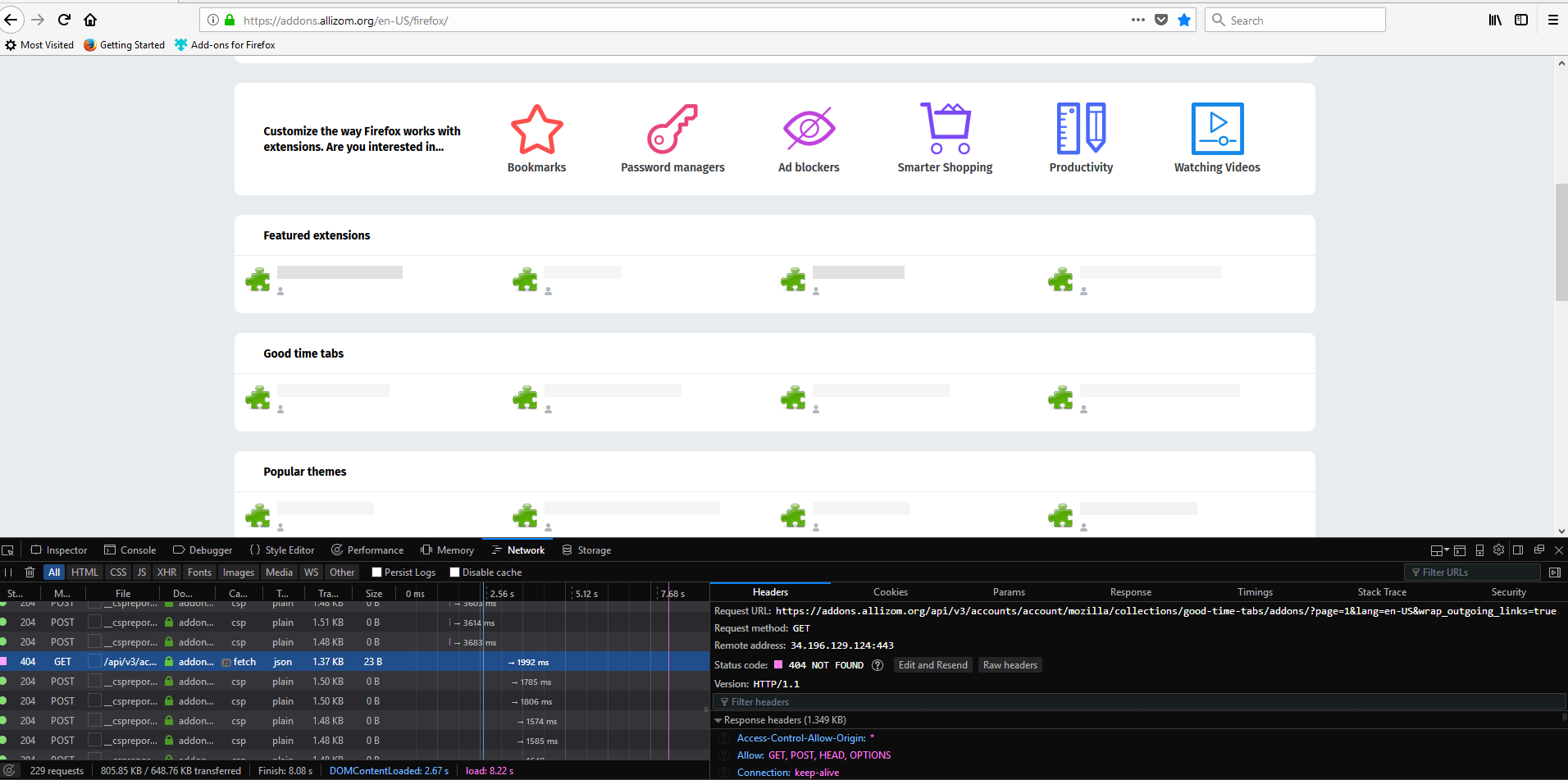Open the Storage panel
Screen dimensions: 1568x780
pos(586,550)
